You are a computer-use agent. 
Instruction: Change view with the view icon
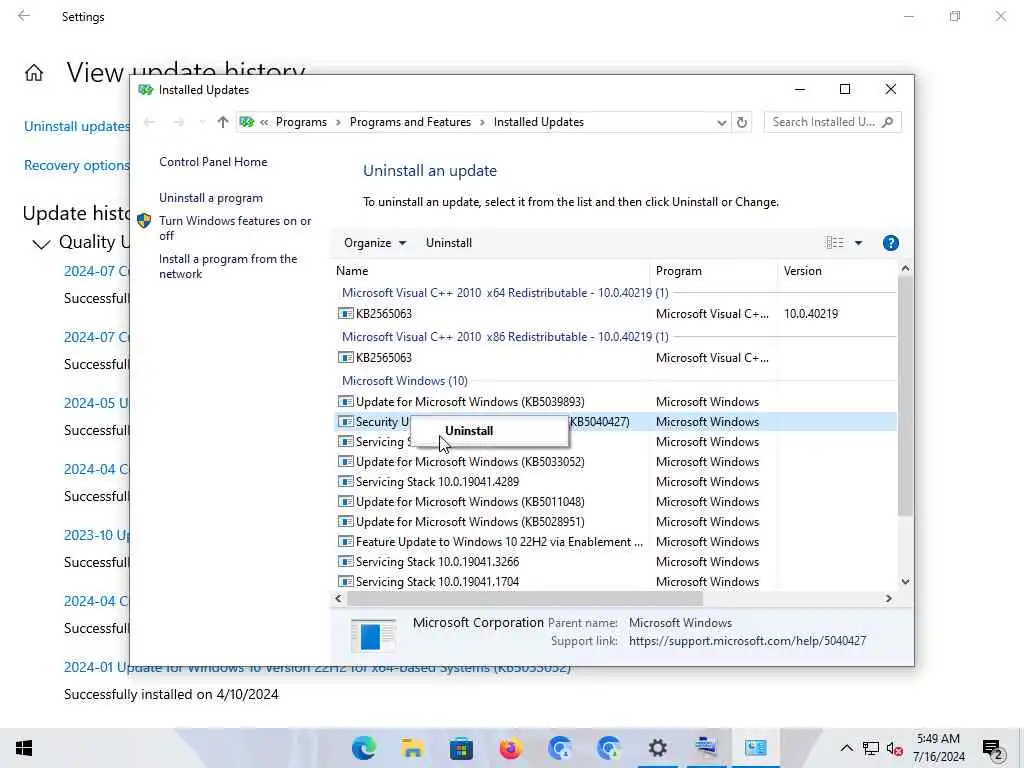[x=835, y=243]
